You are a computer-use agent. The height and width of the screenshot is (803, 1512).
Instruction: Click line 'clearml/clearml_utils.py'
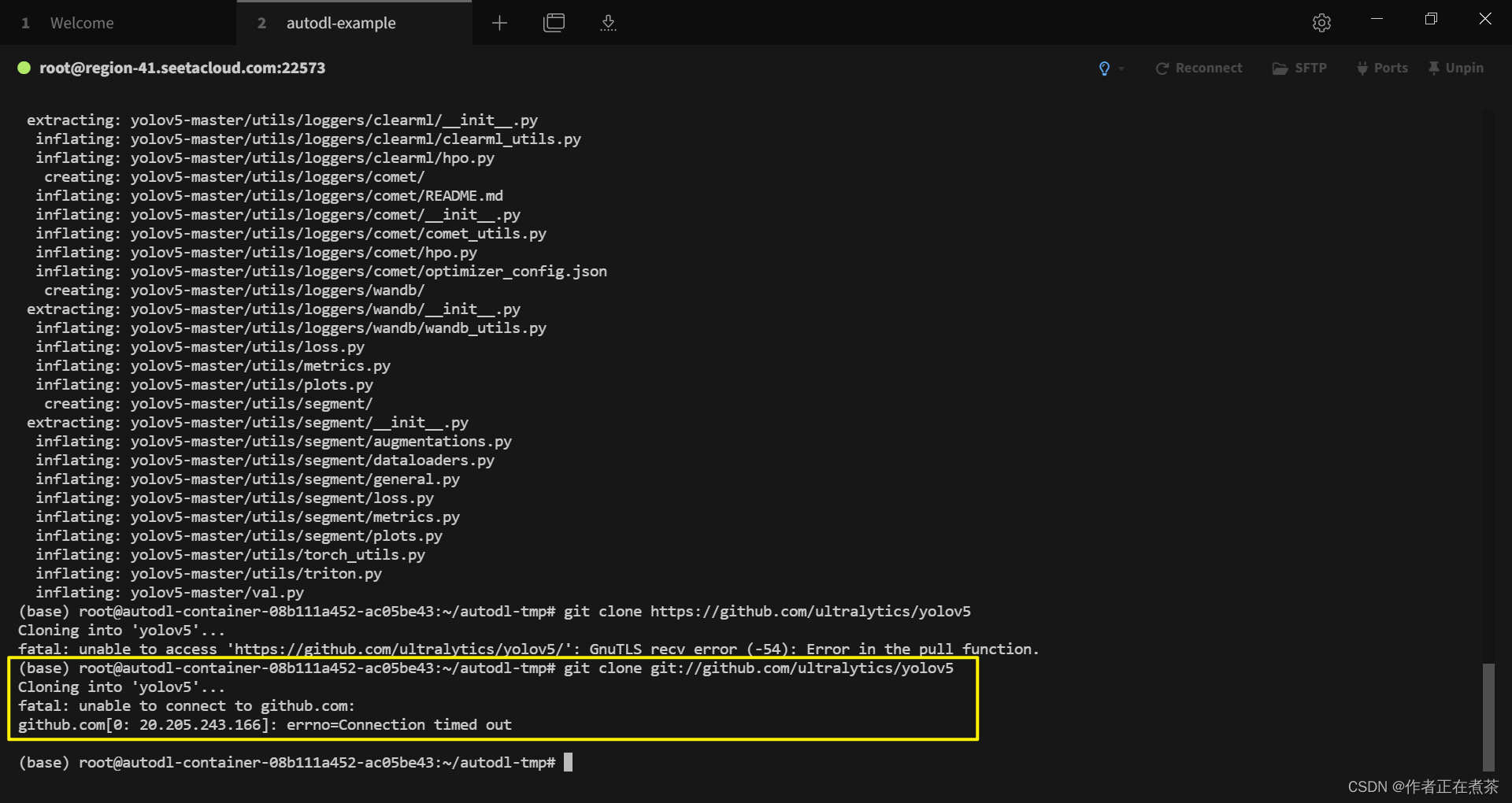(x=308, y=139)
